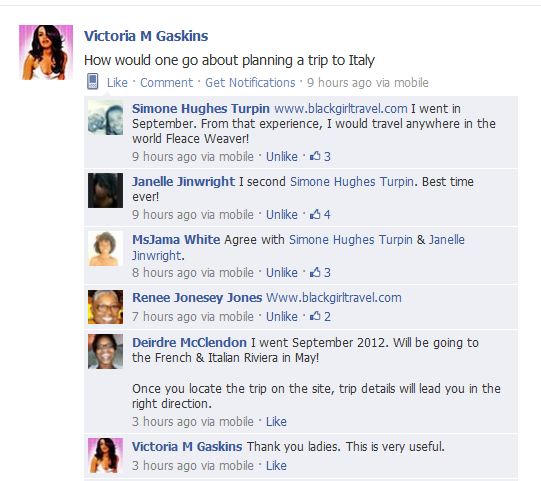This screenshot has width=541, height=481.
Task: Click thumbs-up count on MsJama White's comment
Action: point(327,273)
